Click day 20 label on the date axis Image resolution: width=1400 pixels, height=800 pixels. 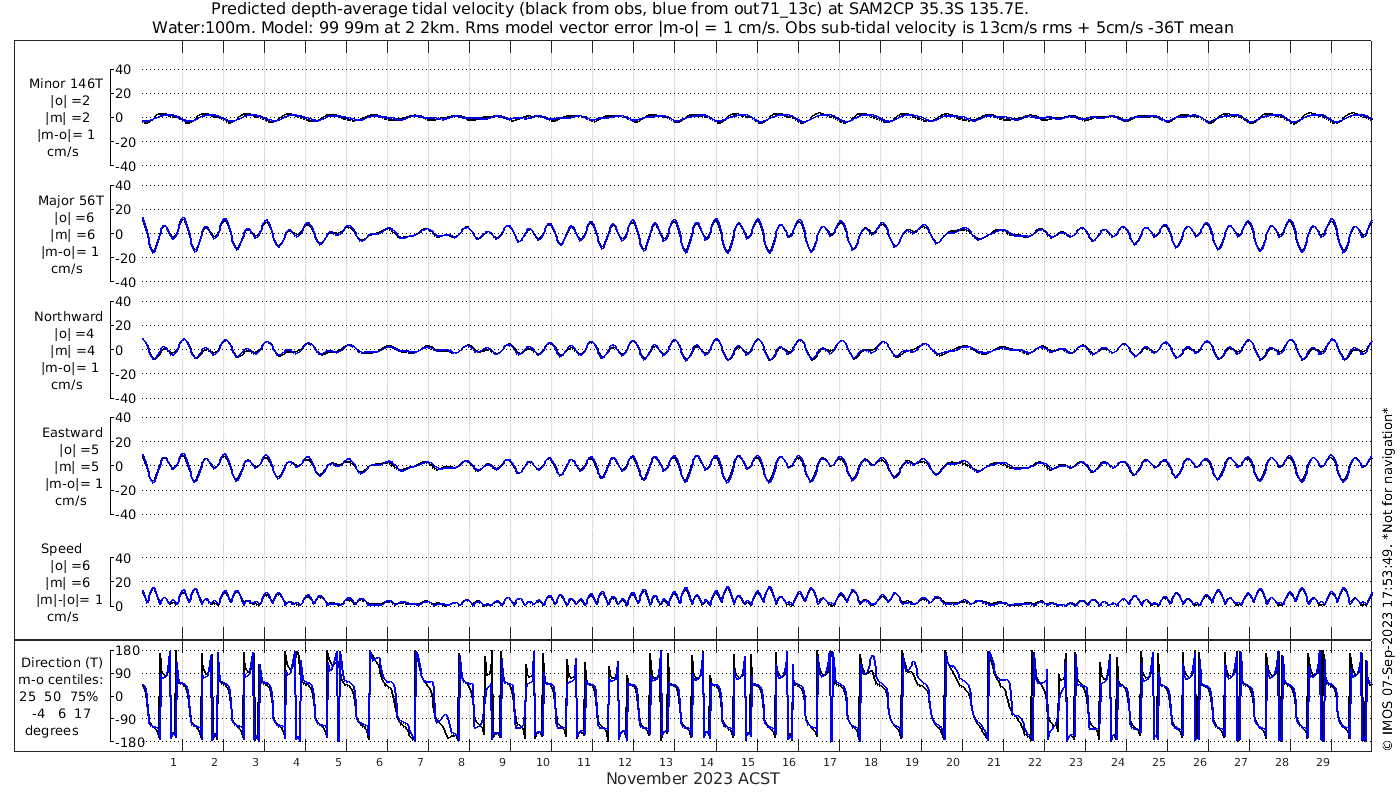(x=953, y=762)
